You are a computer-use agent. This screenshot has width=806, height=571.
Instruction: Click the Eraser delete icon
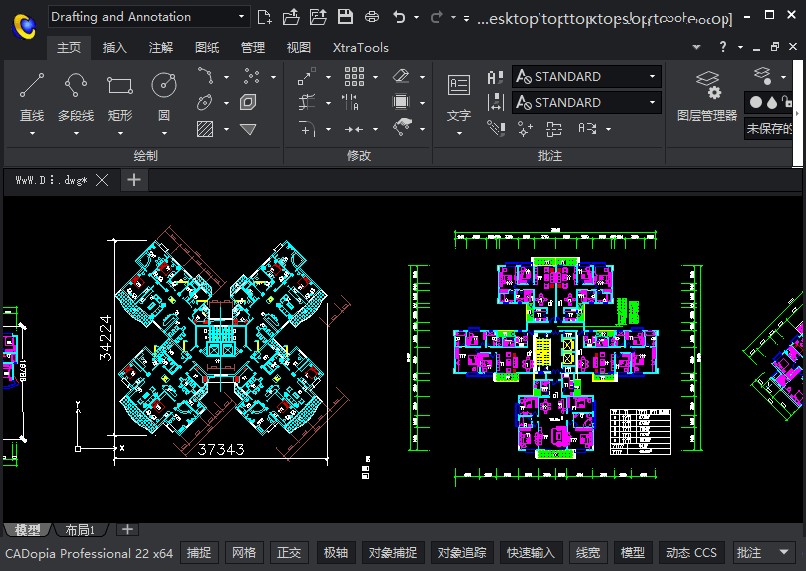pyautogui.click(x=401, y=76)
